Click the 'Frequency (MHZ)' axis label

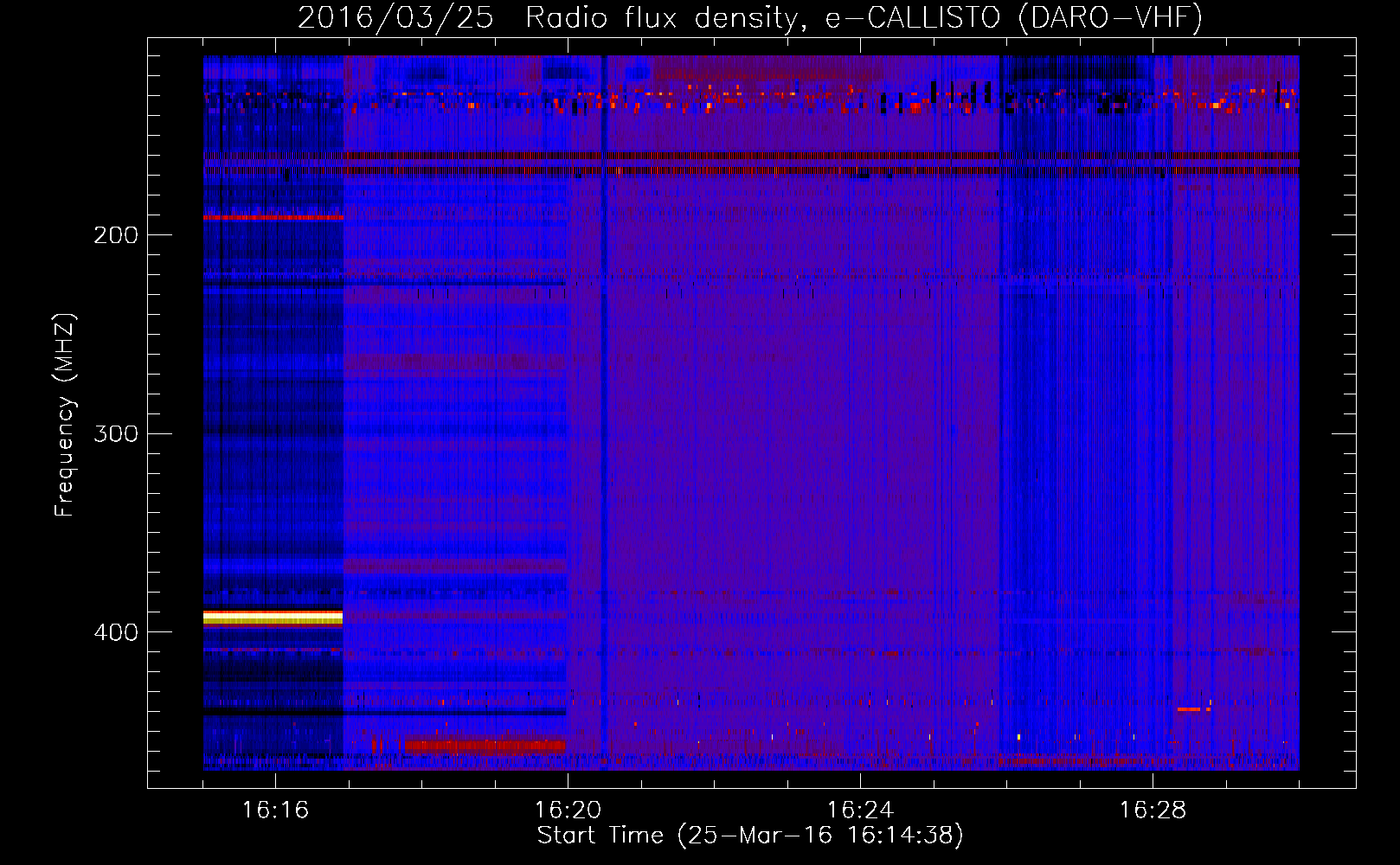pyautogui.click(x=66, y=415)
